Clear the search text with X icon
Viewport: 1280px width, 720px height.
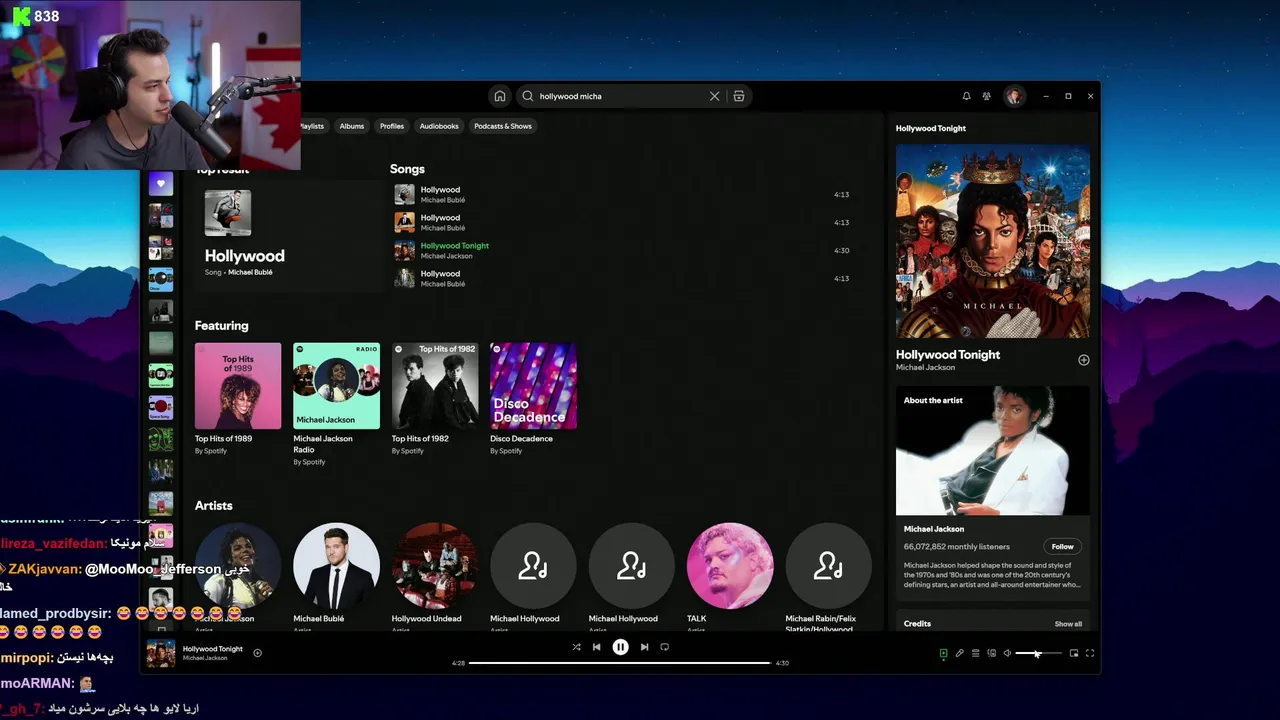click(x=714, y=96)
